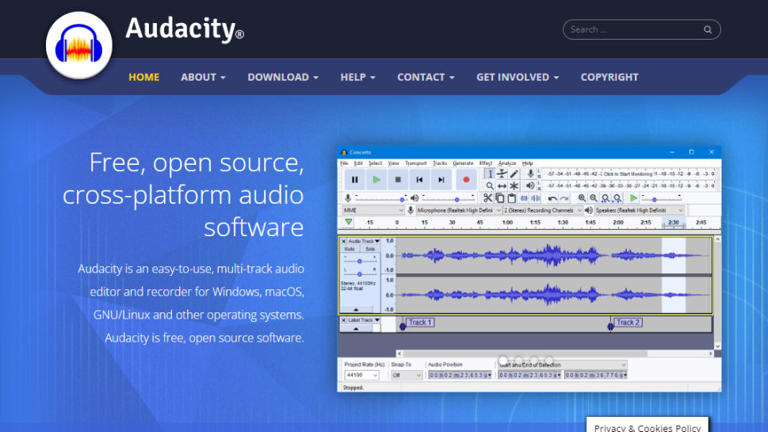Screen dimensions: 768x432
Task: Select the Envelope tool
Action: (502, 174)
